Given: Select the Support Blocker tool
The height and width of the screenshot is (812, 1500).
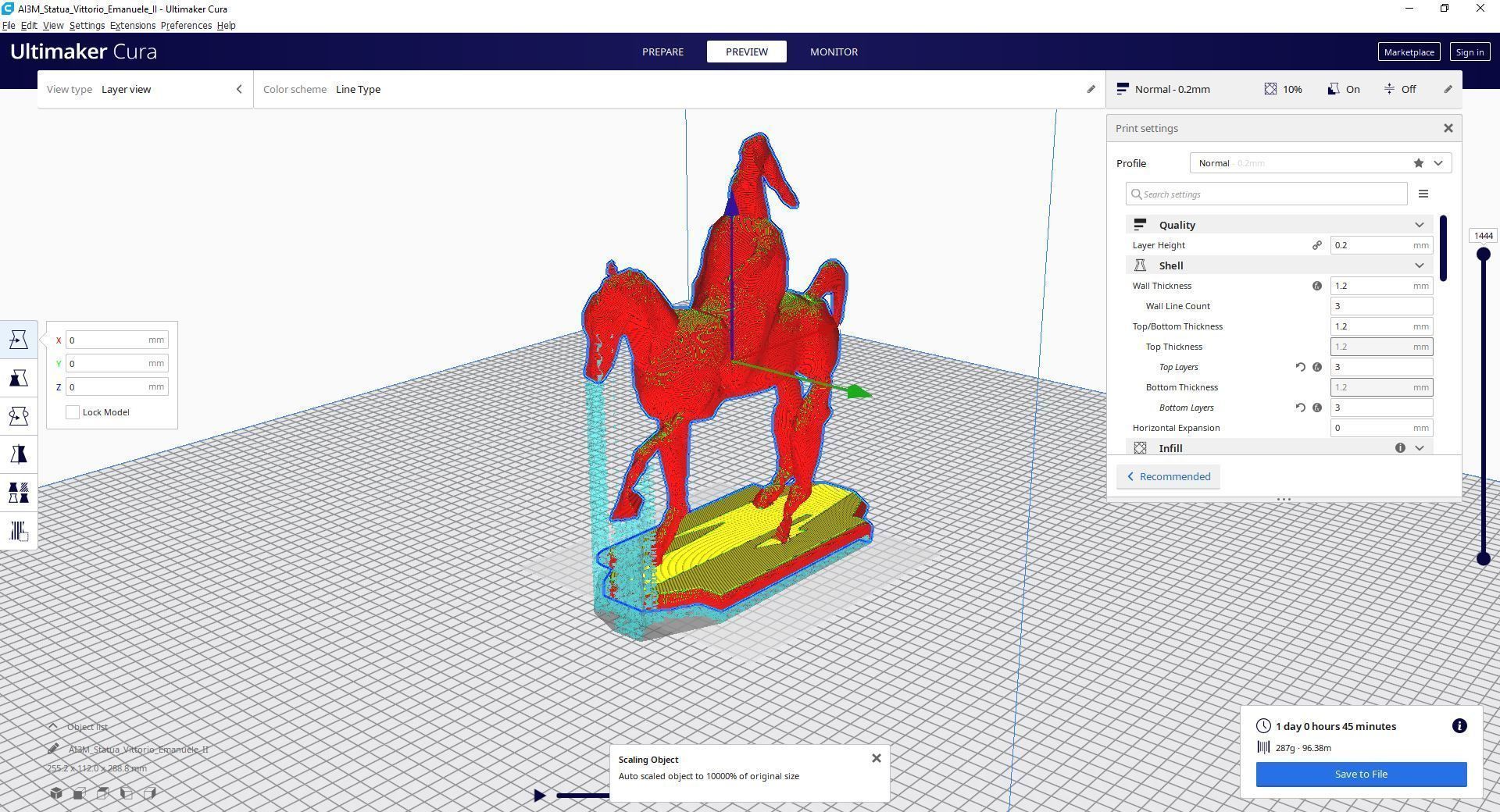Looking at the screenshot, I should pyautogui.click(x=19, y=531).
